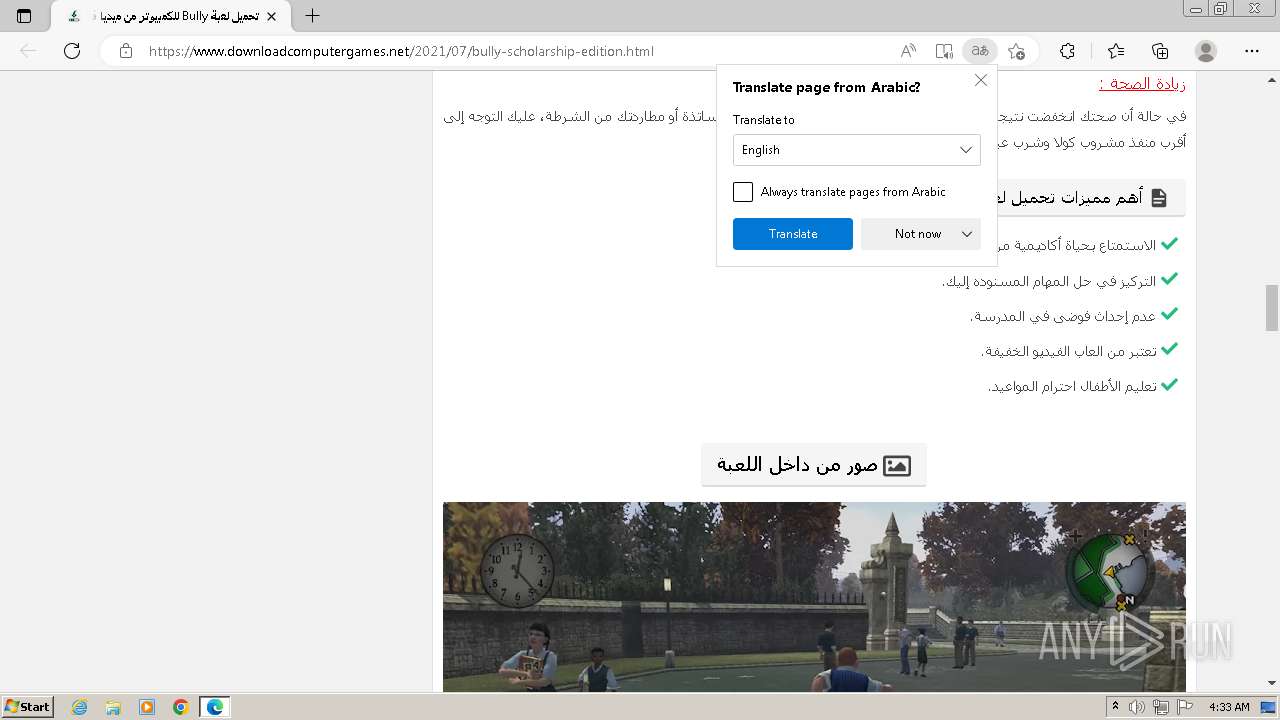The width and height of the screenshot is (1280, 720).
Task: Toggle the Translate icon in address bar
Action: coord(980,51)
